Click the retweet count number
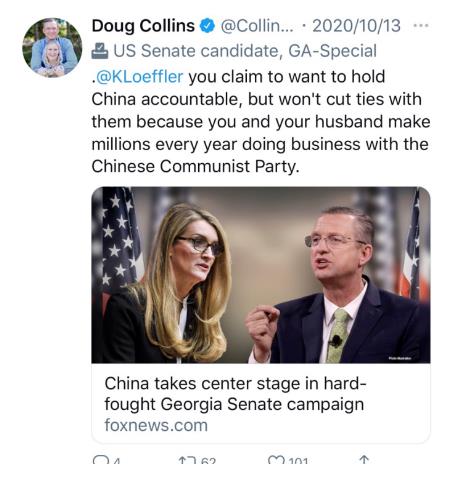This screenshot has height=484, width=469. coord(209,461)
